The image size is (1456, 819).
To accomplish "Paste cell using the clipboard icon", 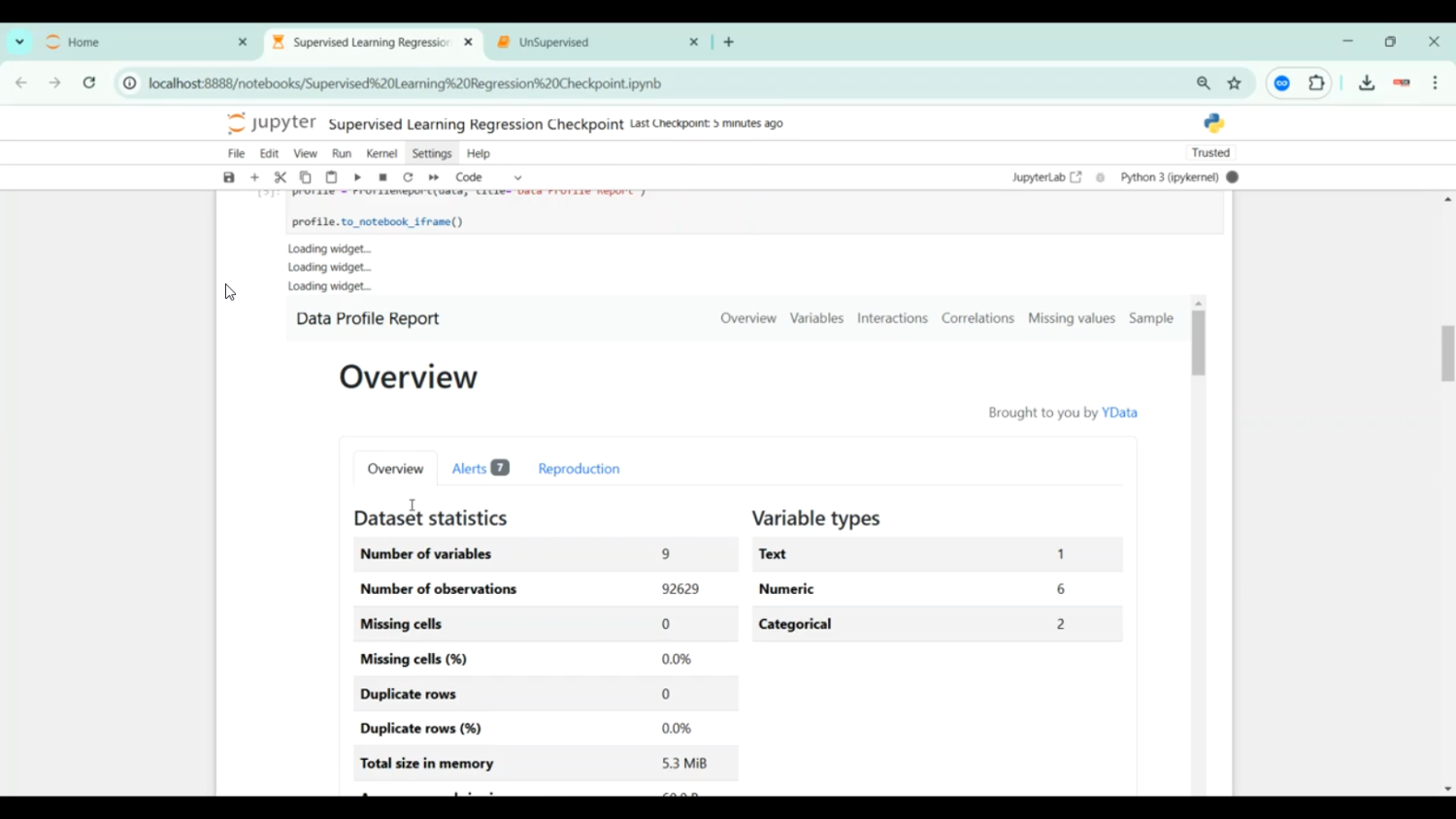I will point(331,178).
